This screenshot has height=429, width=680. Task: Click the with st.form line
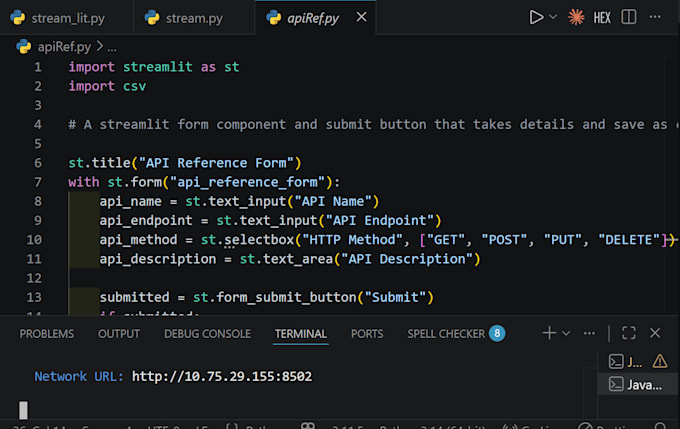(204, 182)
